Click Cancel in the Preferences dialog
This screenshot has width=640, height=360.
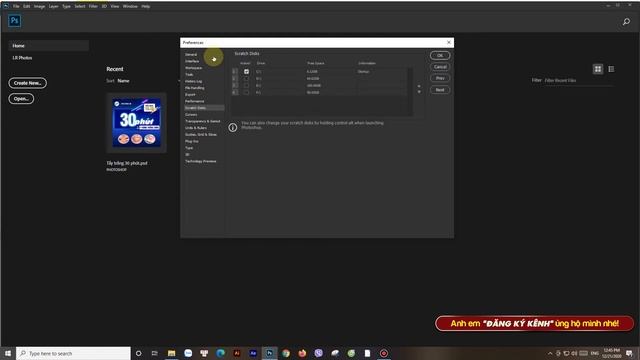point(440,67)
